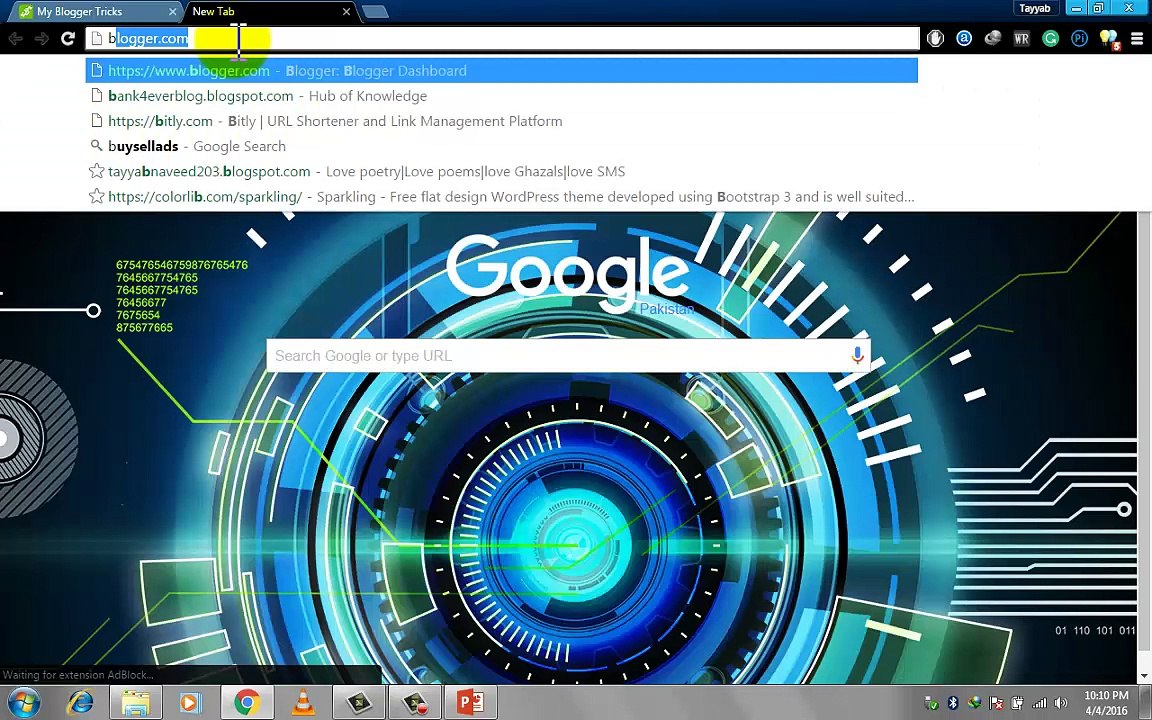
Task: Click the volume speaker tray icon
Action: (1060, 703)
